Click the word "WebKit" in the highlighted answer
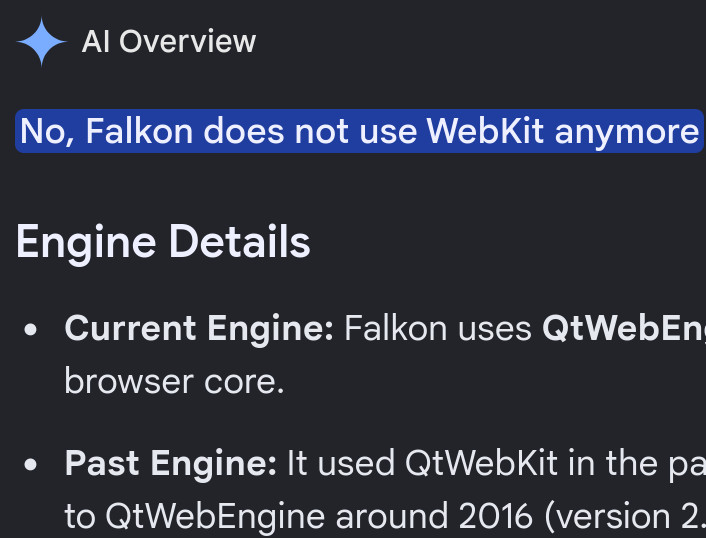Image resolution: width=706 pixels, height=538 pixels. [x=485, y=131]
